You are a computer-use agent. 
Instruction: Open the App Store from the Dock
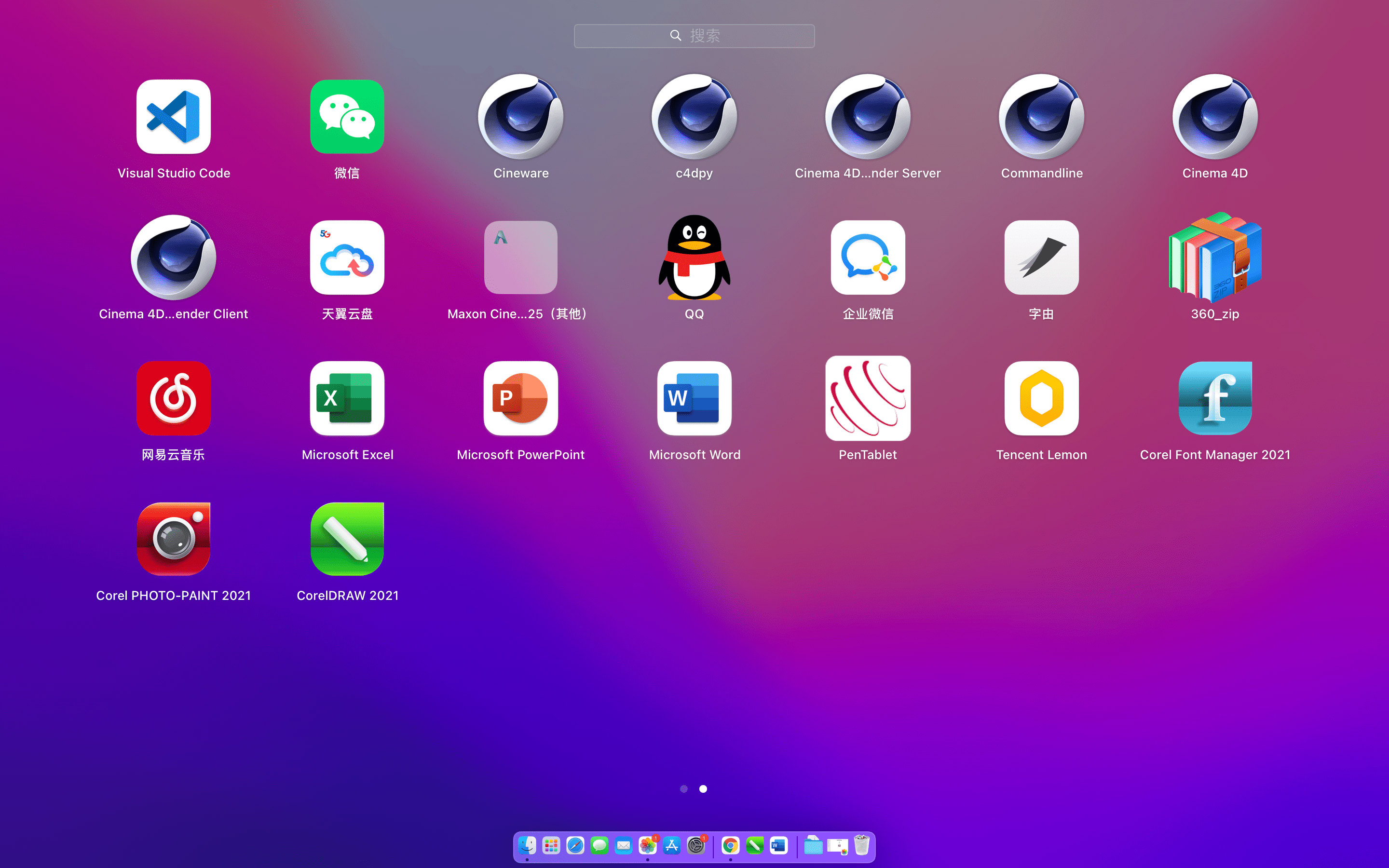point(671,845)
